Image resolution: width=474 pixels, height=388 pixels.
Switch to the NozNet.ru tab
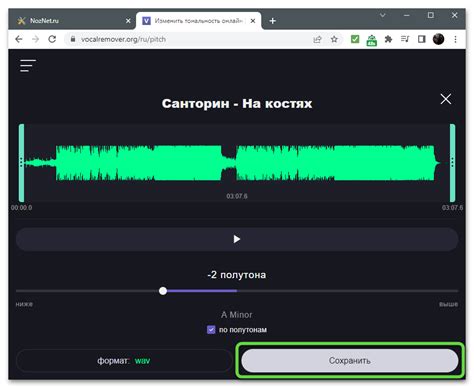(x=72, y=21)
